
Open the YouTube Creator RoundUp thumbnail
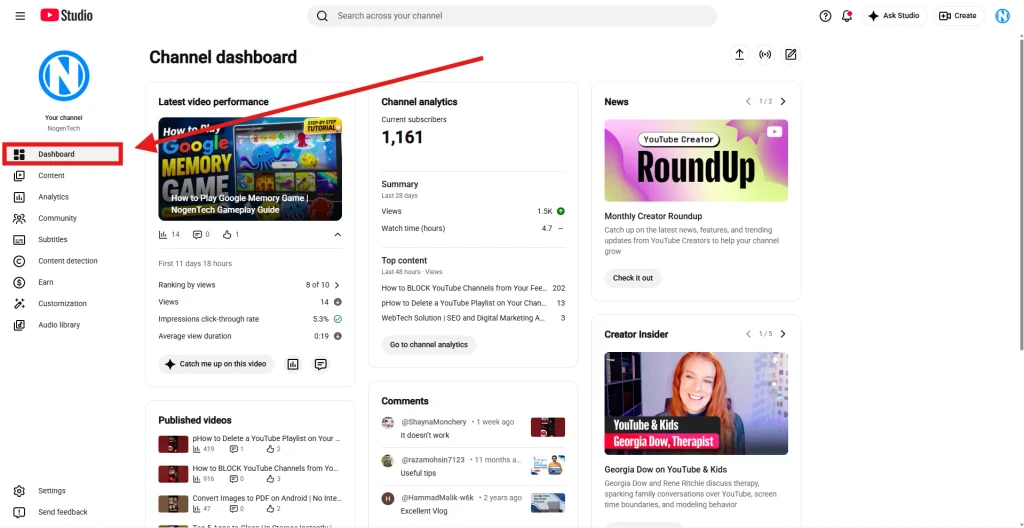pos(696,161)
